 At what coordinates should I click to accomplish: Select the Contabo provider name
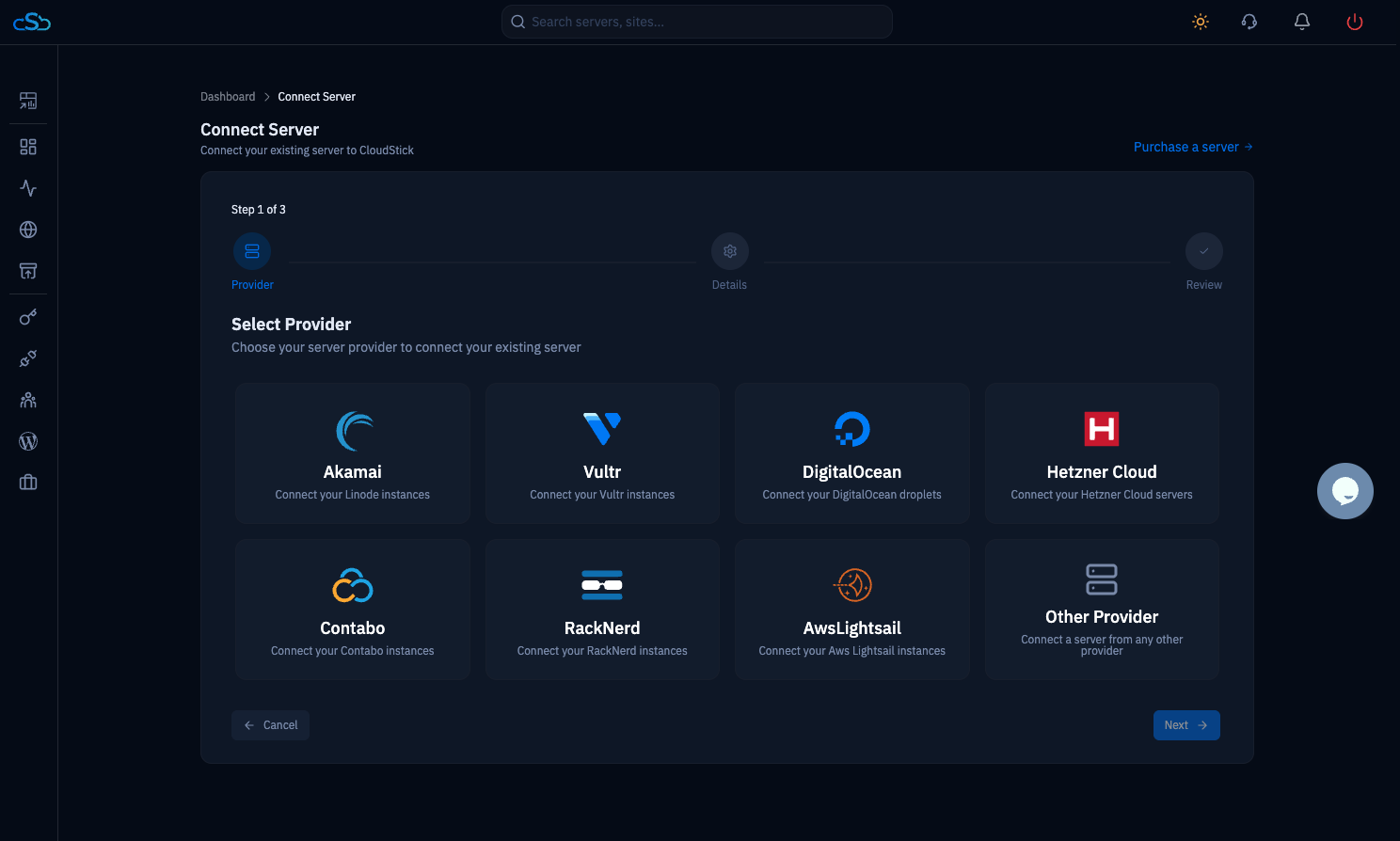point(353,628)
